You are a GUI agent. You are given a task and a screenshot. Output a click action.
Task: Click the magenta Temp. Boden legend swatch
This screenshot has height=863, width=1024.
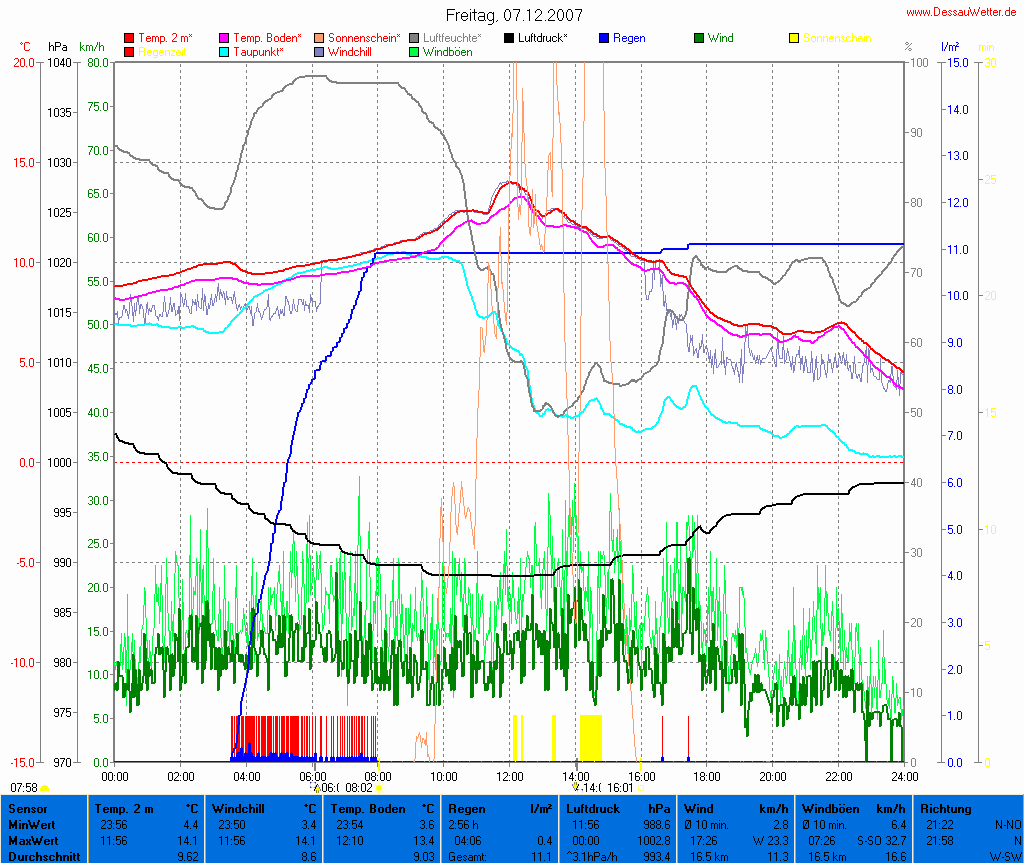[x=224, y=39]
